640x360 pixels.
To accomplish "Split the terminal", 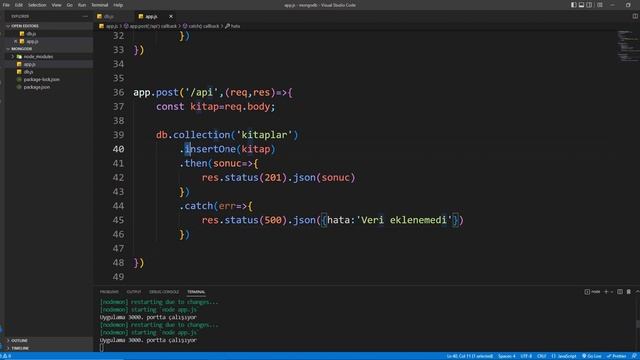I will (x=620, y=292).
